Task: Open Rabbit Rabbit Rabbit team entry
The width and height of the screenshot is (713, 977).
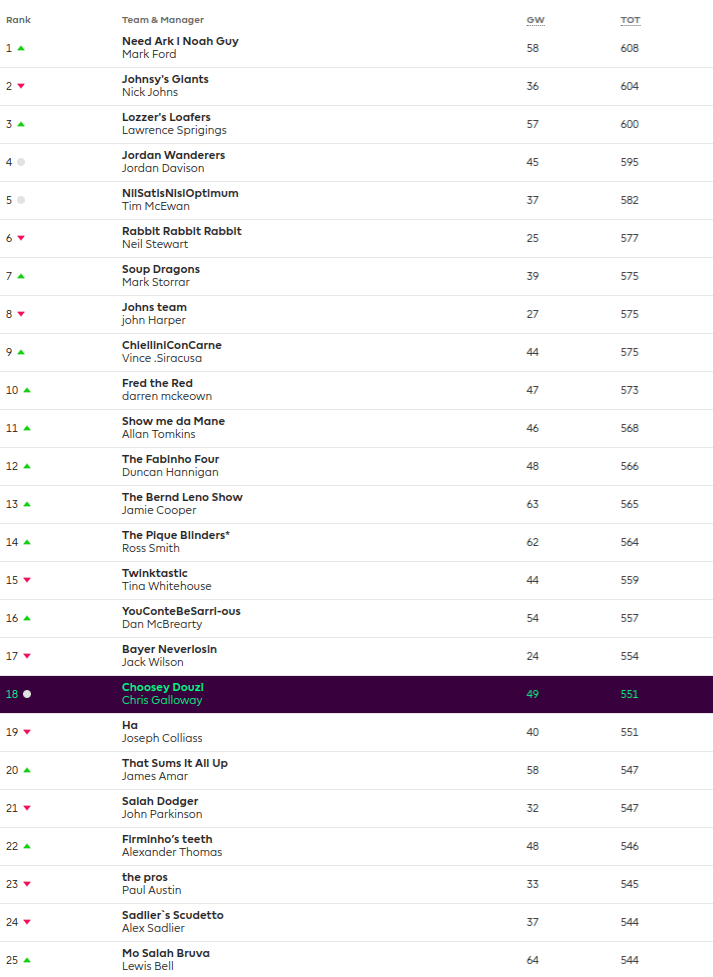Action: tap(182, 231)
